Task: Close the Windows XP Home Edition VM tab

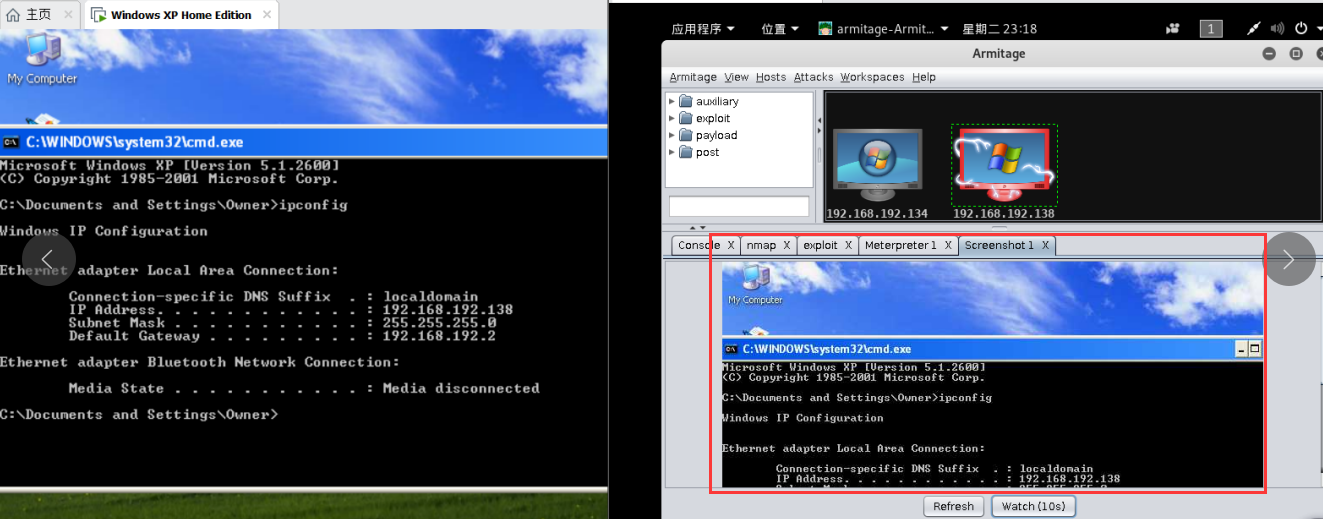Action: click(x=266, y=15)
